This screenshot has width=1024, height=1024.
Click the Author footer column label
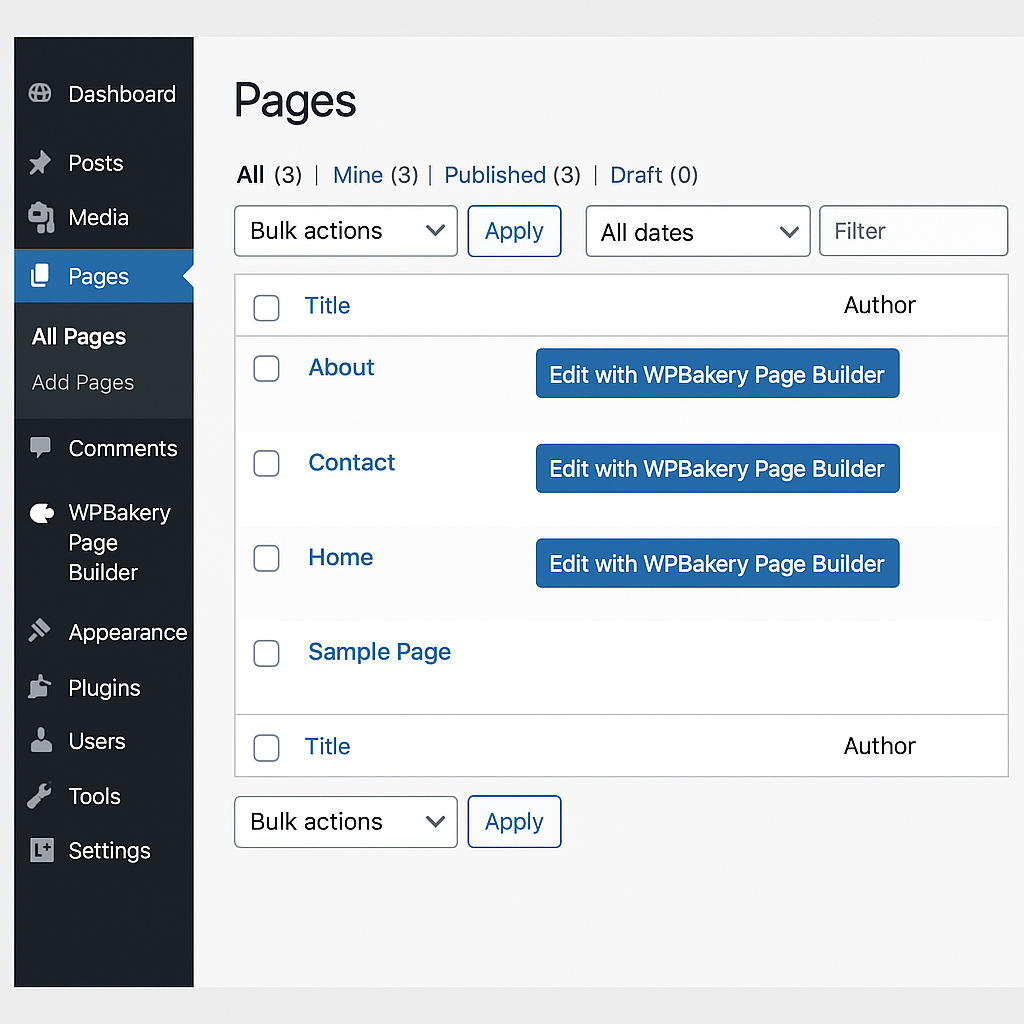(880, 746)
